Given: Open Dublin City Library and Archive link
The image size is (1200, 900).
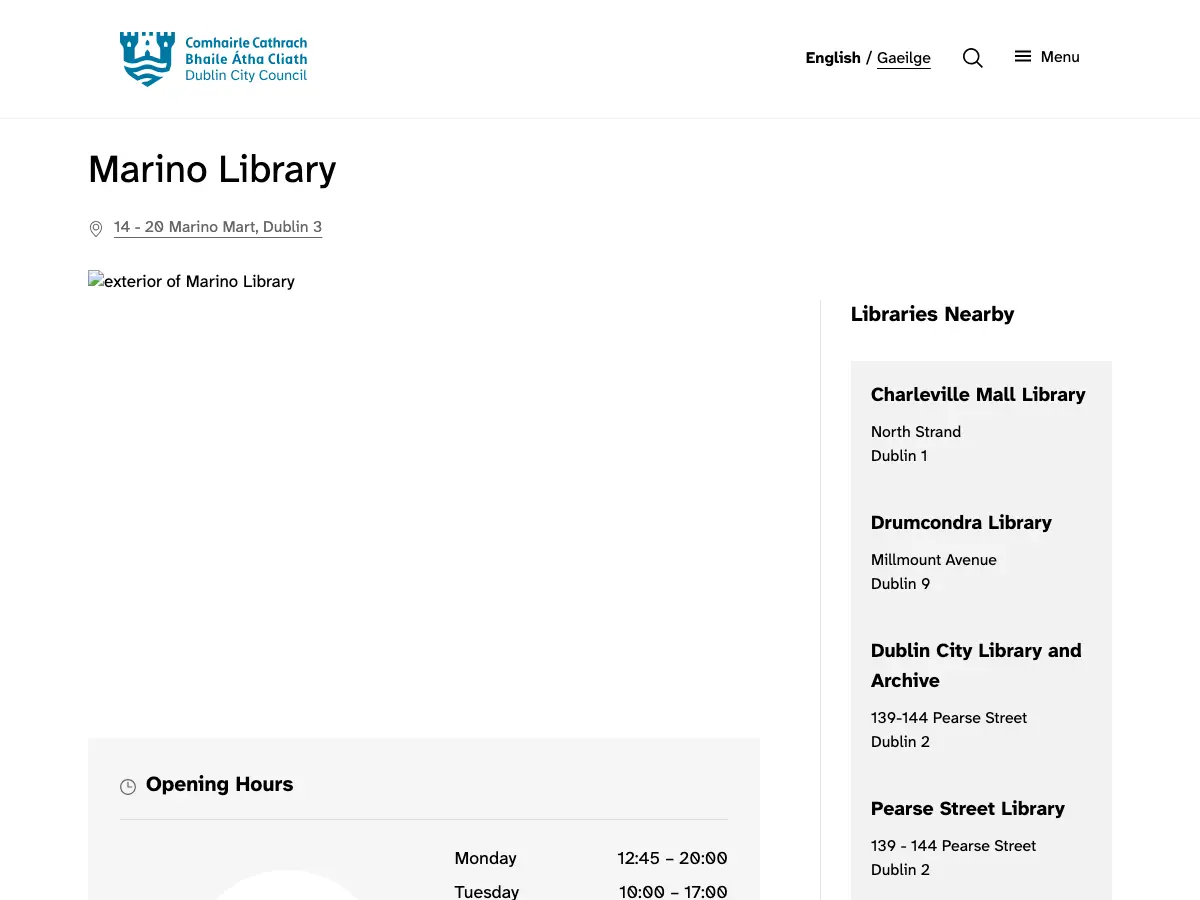Looking at the screenshot, I should pos(976,665).
